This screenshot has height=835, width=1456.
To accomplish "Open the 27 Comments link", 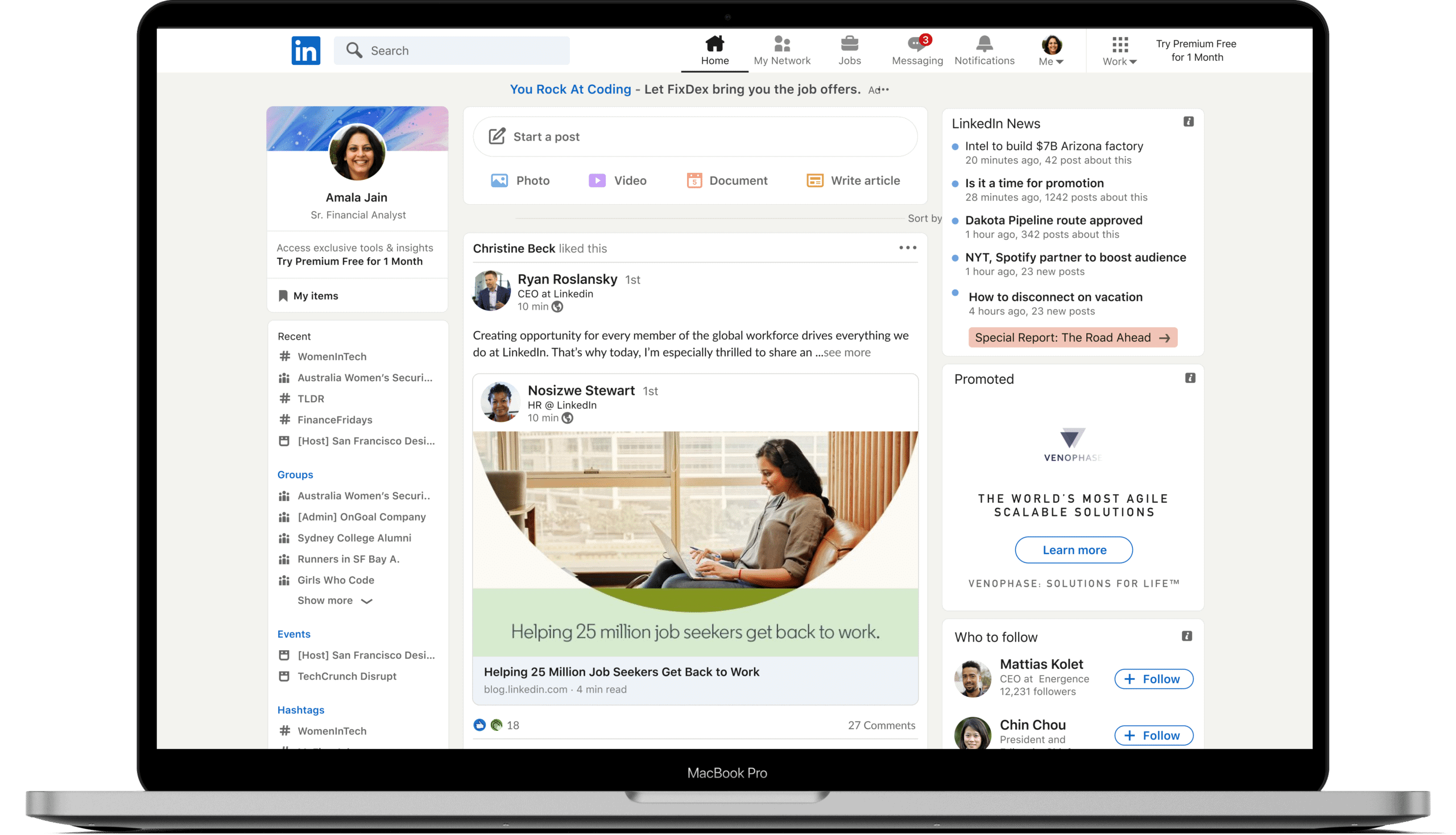I will click(x=882, y=725).
